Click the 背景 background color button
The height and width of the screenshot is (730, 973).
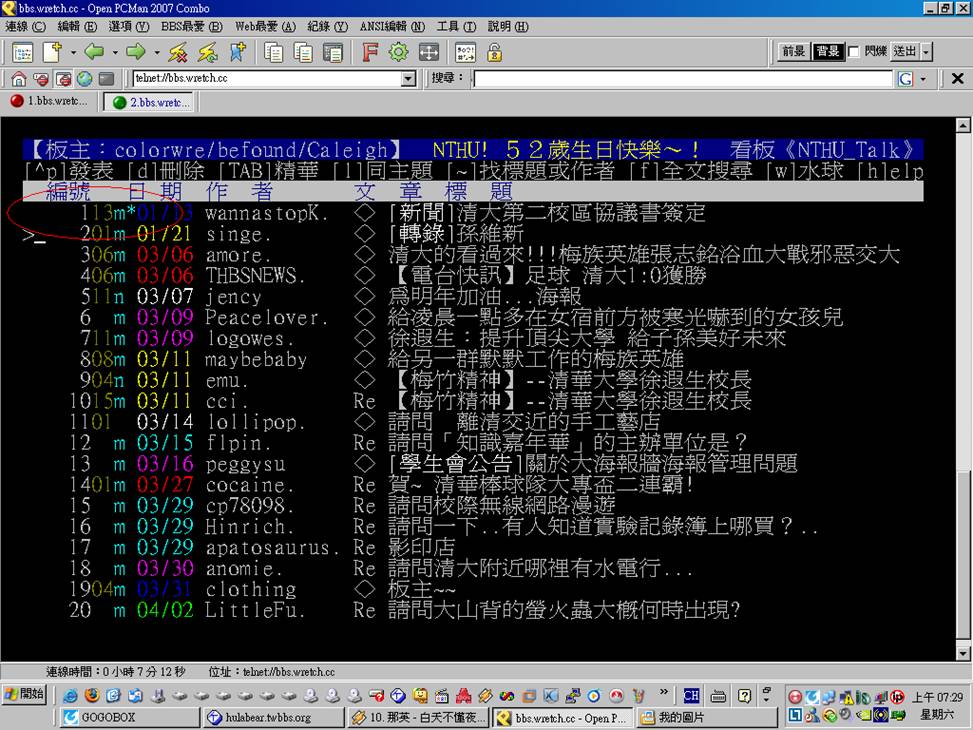(x=827, y=52)
